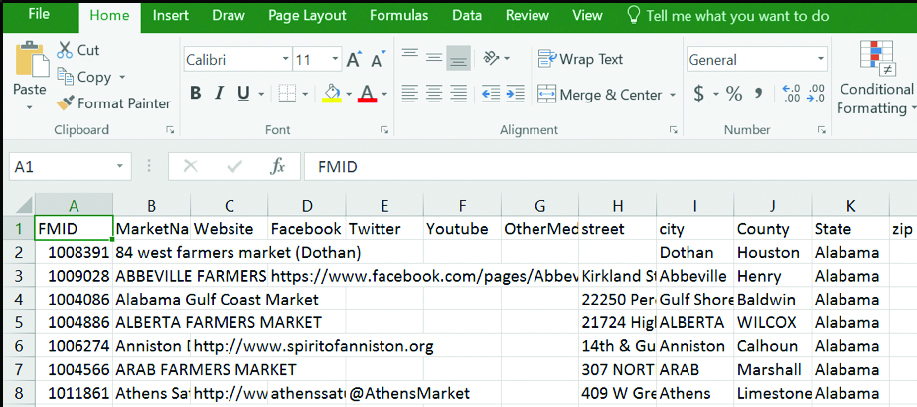Image resolution: width=917 pixels, height=407 pixels.
Task: Open fill color dropdown arrow
Action: (x=349, y=94)
